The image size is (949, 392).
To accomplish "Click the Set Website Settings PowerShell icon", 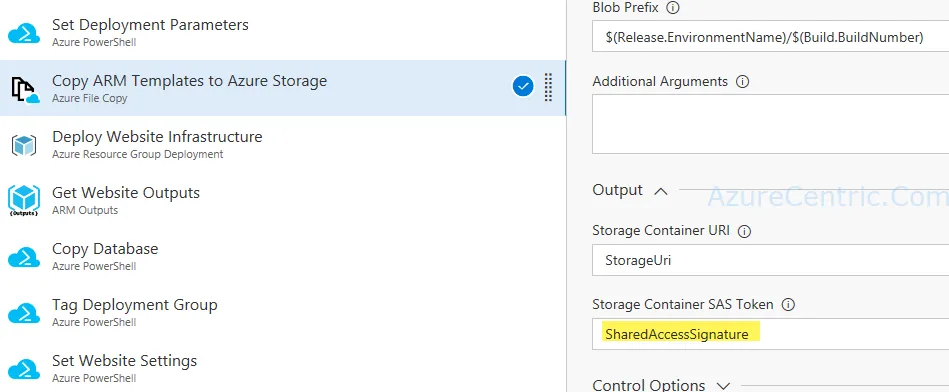I will (x=24, y=368).
